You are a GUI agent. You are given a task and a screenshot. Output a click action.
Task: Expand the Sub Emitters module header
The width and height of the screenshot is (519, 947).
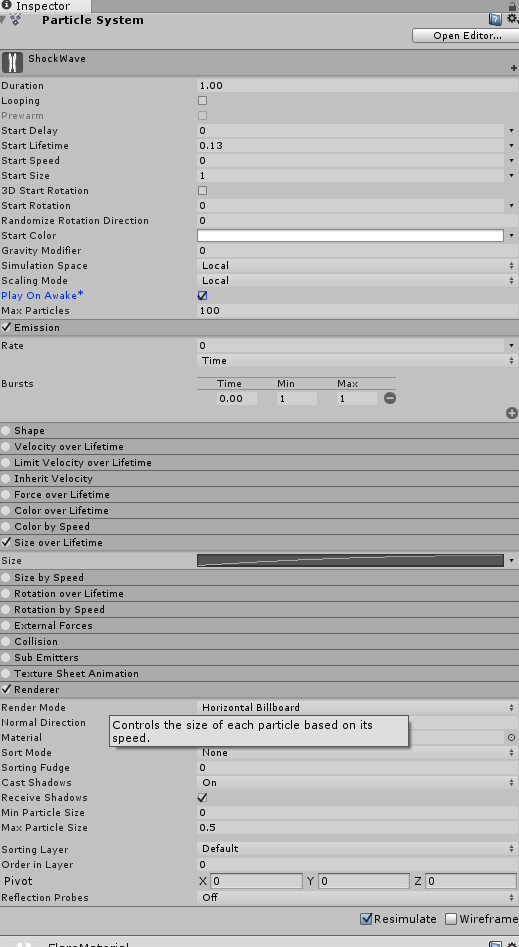coord(259,657)
